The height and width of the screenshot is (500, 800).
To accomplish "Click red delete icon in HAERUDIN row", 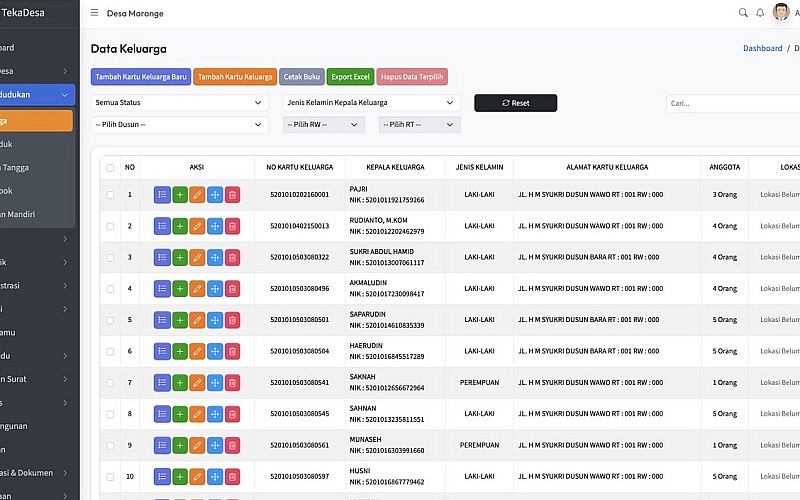I will tap(232, 352).
